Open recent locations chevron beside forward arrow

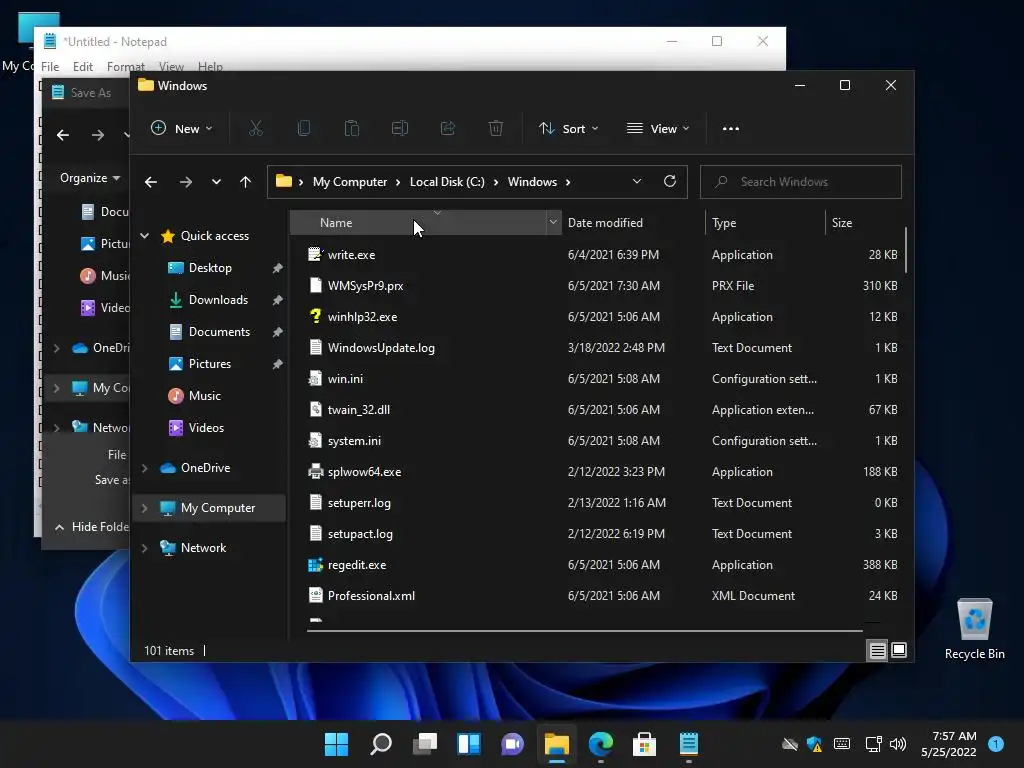216,182
